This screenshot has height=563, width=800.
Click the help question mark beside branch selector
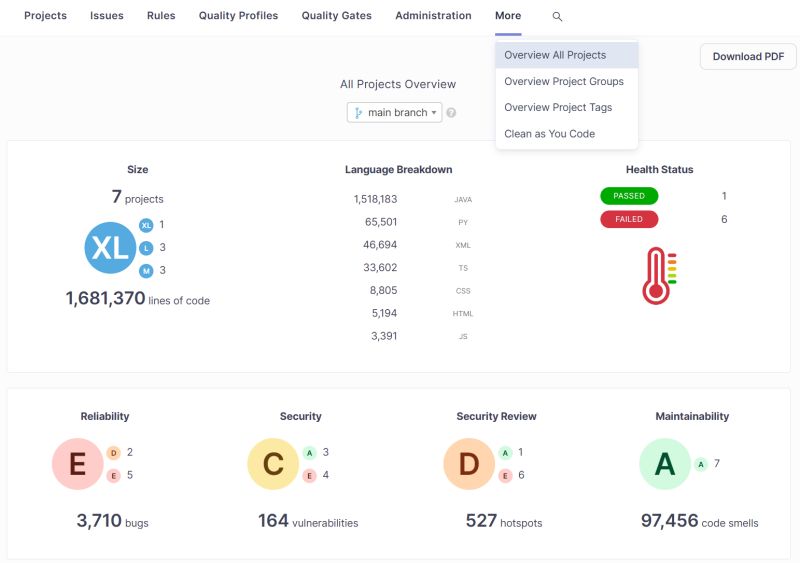point(451,113)
